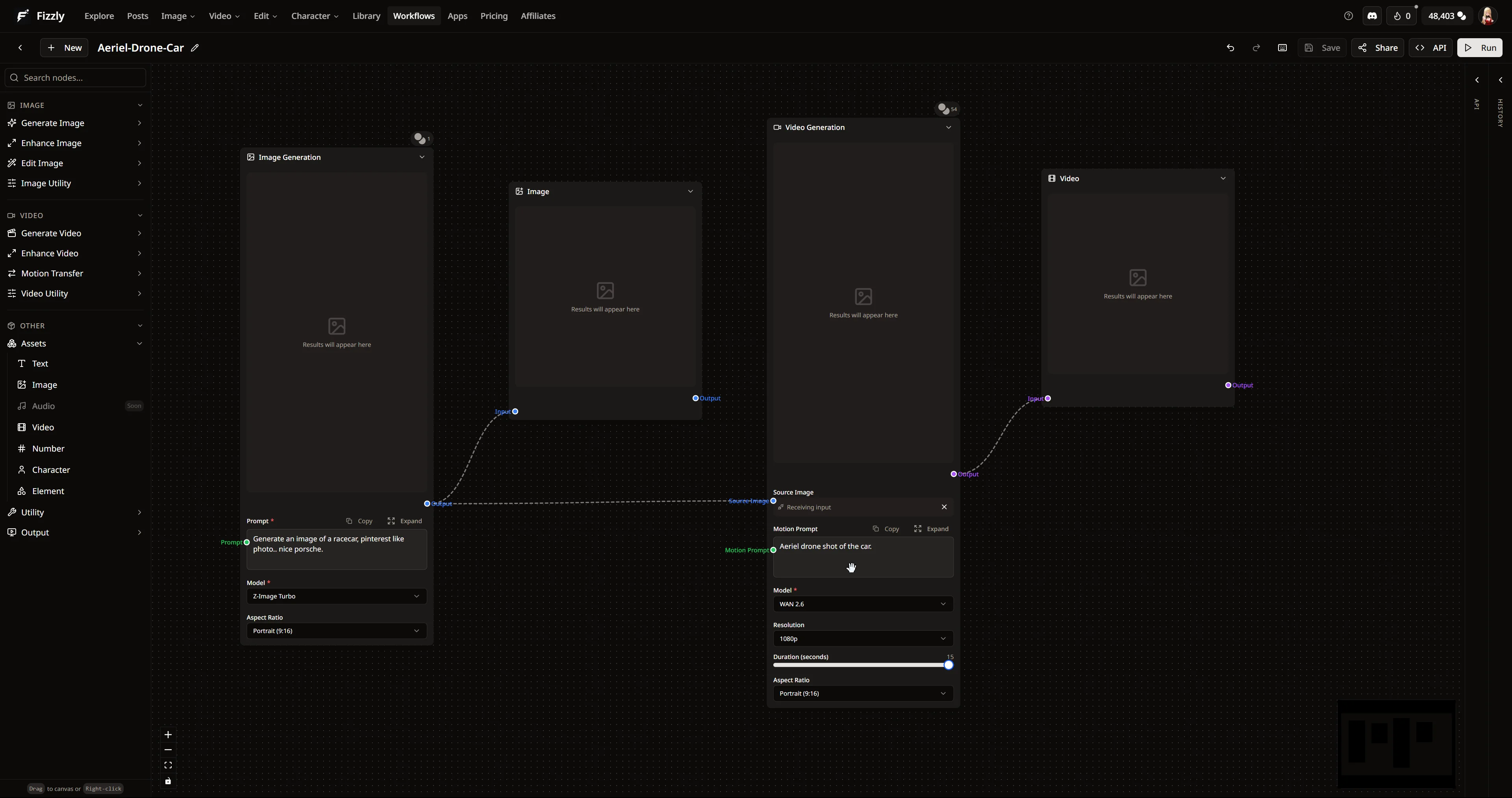This screenshot has height=798, width=1512.
Task: Click the Run button
Action: [x=1480, y=48]
